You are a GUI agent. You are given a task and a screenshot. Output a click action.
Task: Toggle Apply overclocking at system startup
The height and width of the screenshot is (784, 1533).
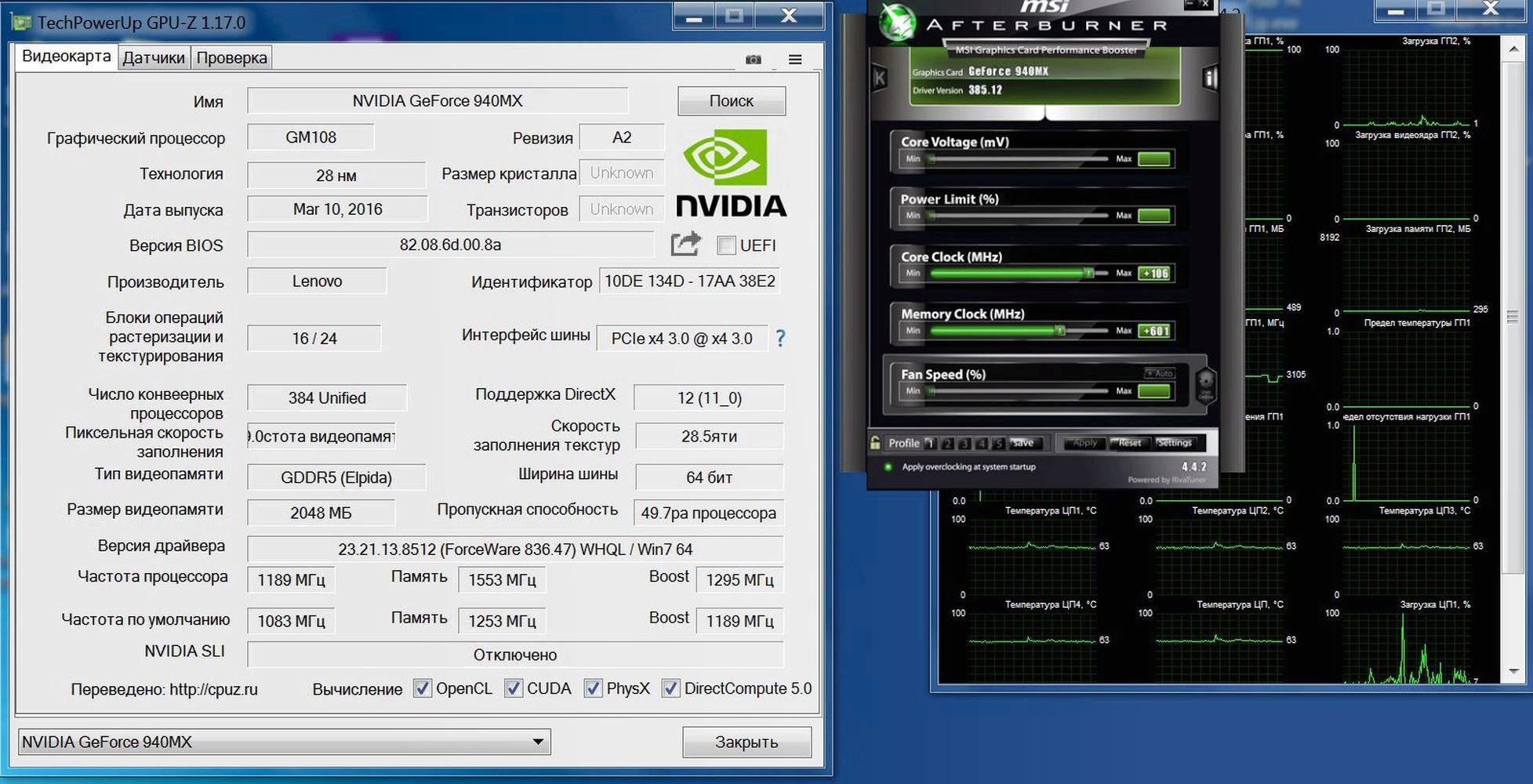[x=888, y=466]
